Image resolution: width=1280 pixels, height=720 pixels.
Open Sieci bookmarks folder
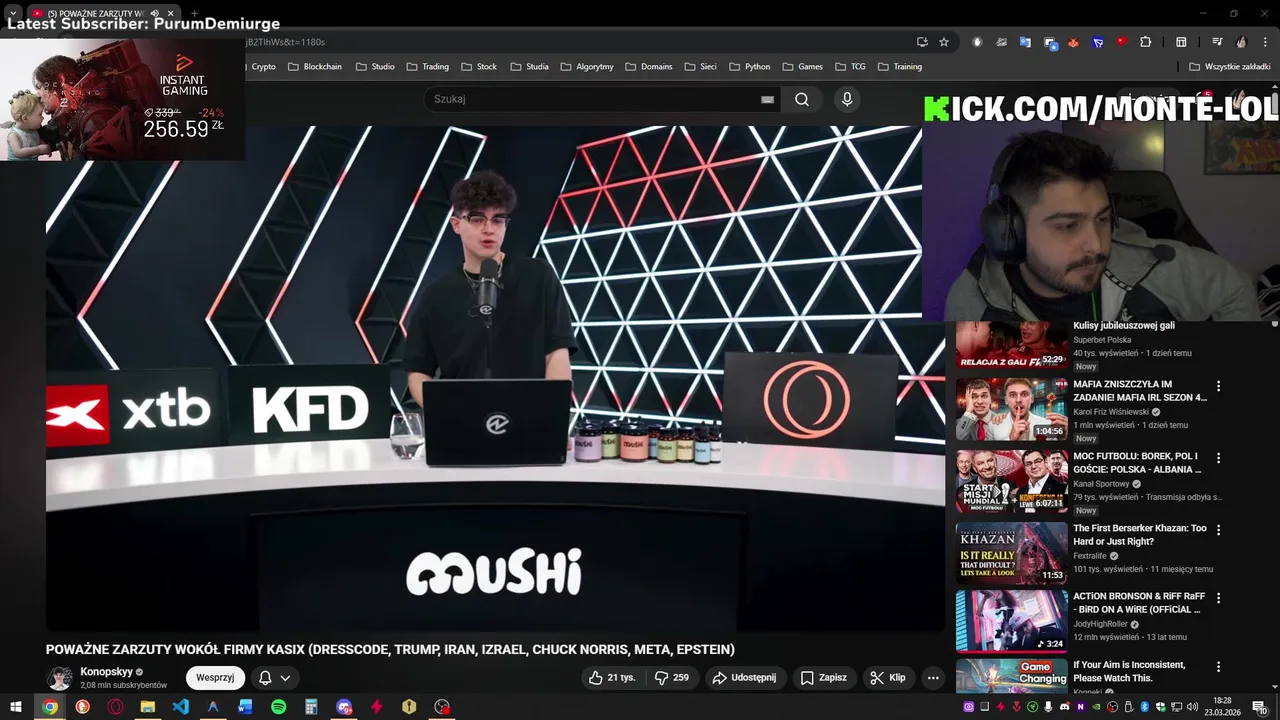tap(701, 67)
